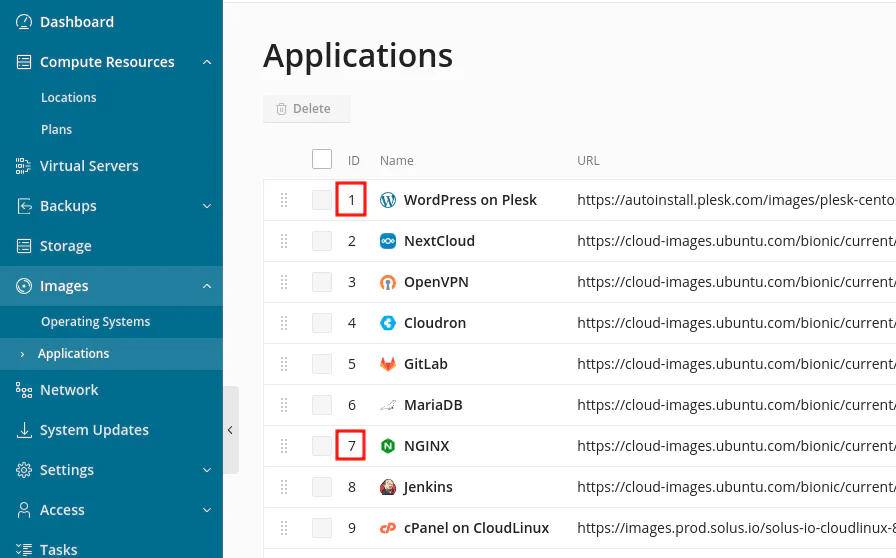Click the WordPress logo icon
This screenshot has height=558, width=896.
[x=388, y=200]
